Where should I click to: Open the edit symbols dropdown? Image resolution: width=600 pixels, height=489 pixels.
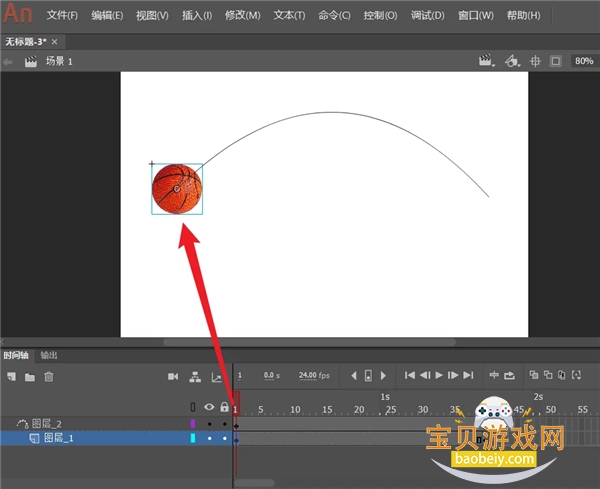(512, 61)
